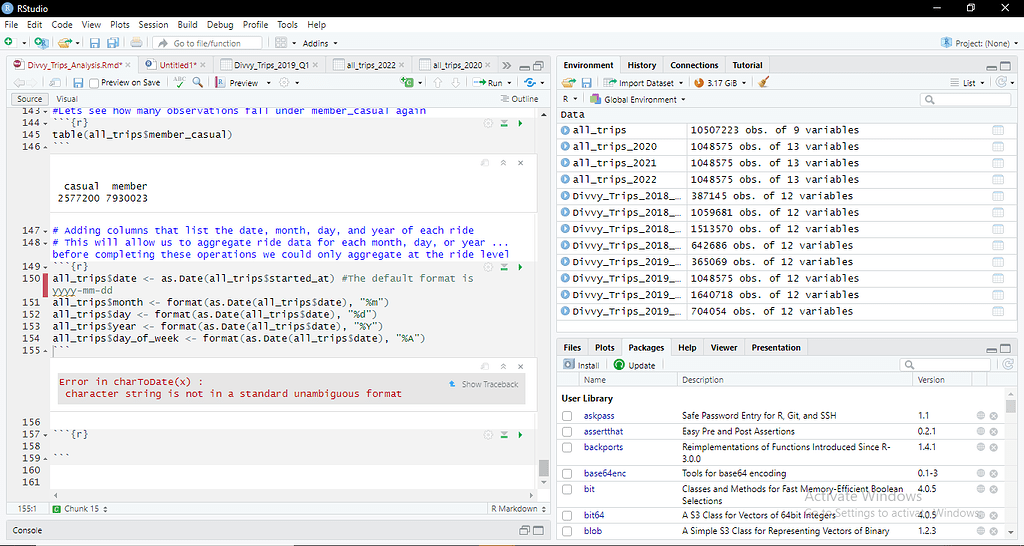Load workspace folder icon in Environment pane
The image size is (1024, 546).
click(568, 82)
